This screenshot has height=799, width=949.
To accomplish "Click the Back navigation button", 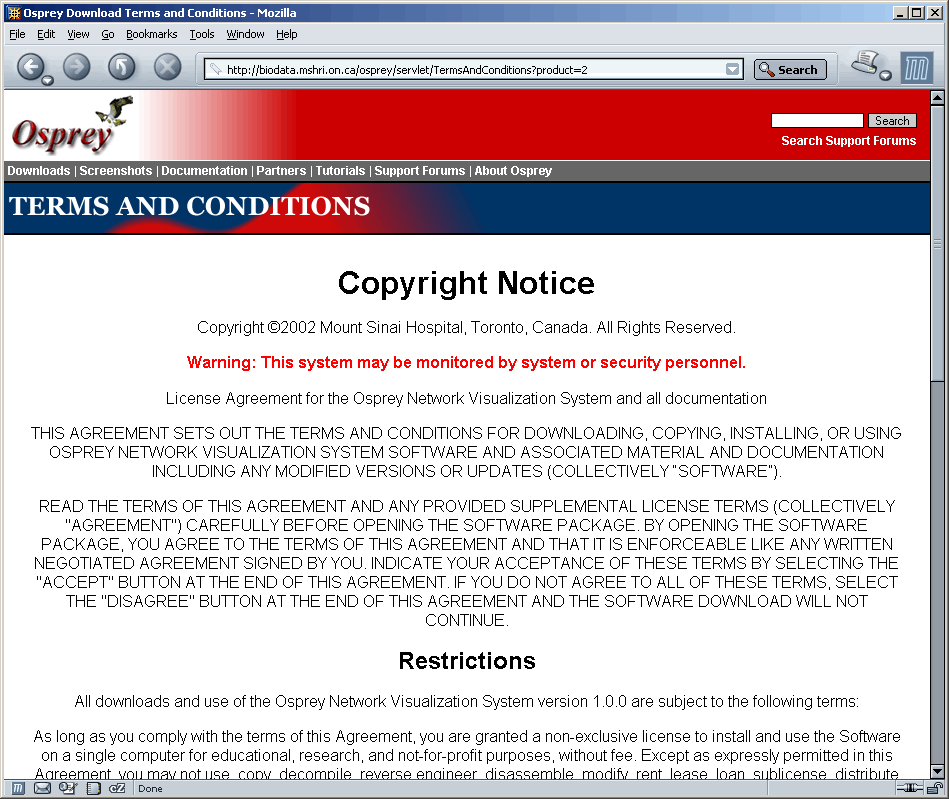I will 30,67.
